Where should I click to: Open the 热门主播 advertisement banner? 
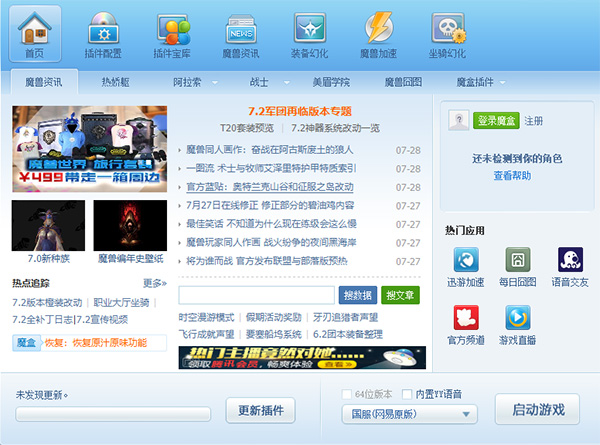pyautogui.click(x=302, y=357)
